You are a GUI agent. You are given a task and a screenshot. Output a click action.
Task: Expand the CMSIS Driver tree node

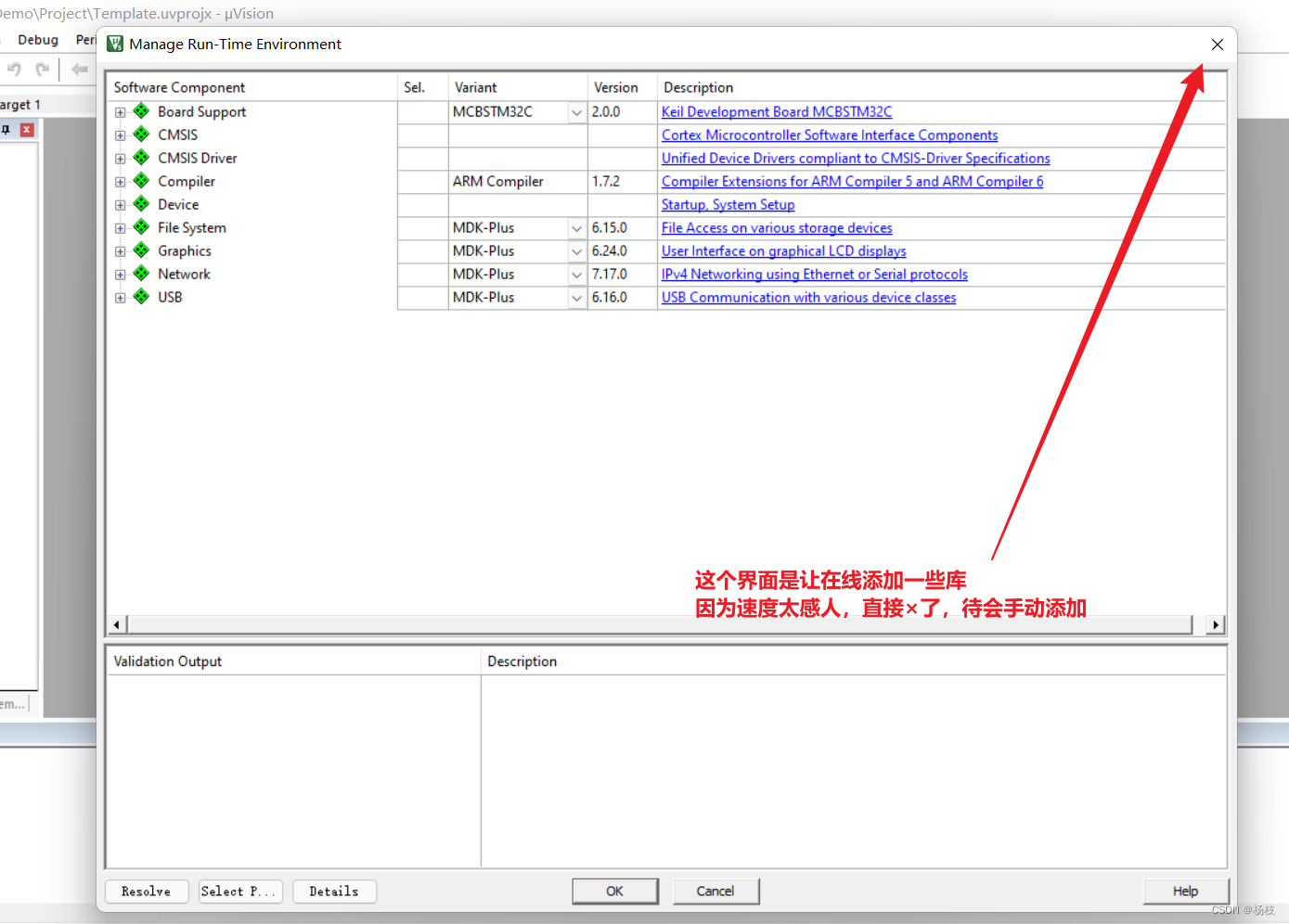[x=120, y=159]
